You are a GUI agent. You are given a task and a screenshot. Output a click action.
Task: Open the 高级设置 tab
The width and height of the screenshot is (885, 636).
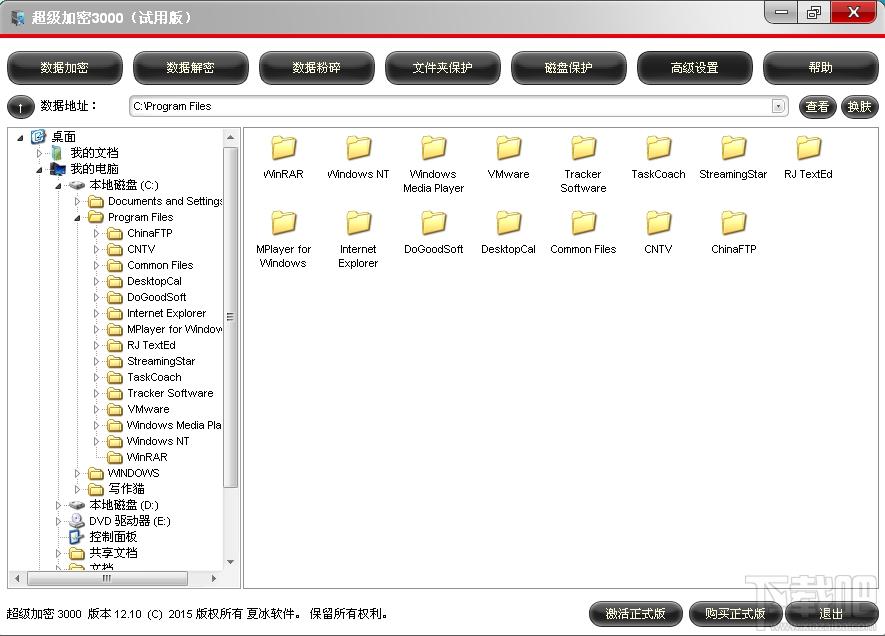tap(694, 68)
